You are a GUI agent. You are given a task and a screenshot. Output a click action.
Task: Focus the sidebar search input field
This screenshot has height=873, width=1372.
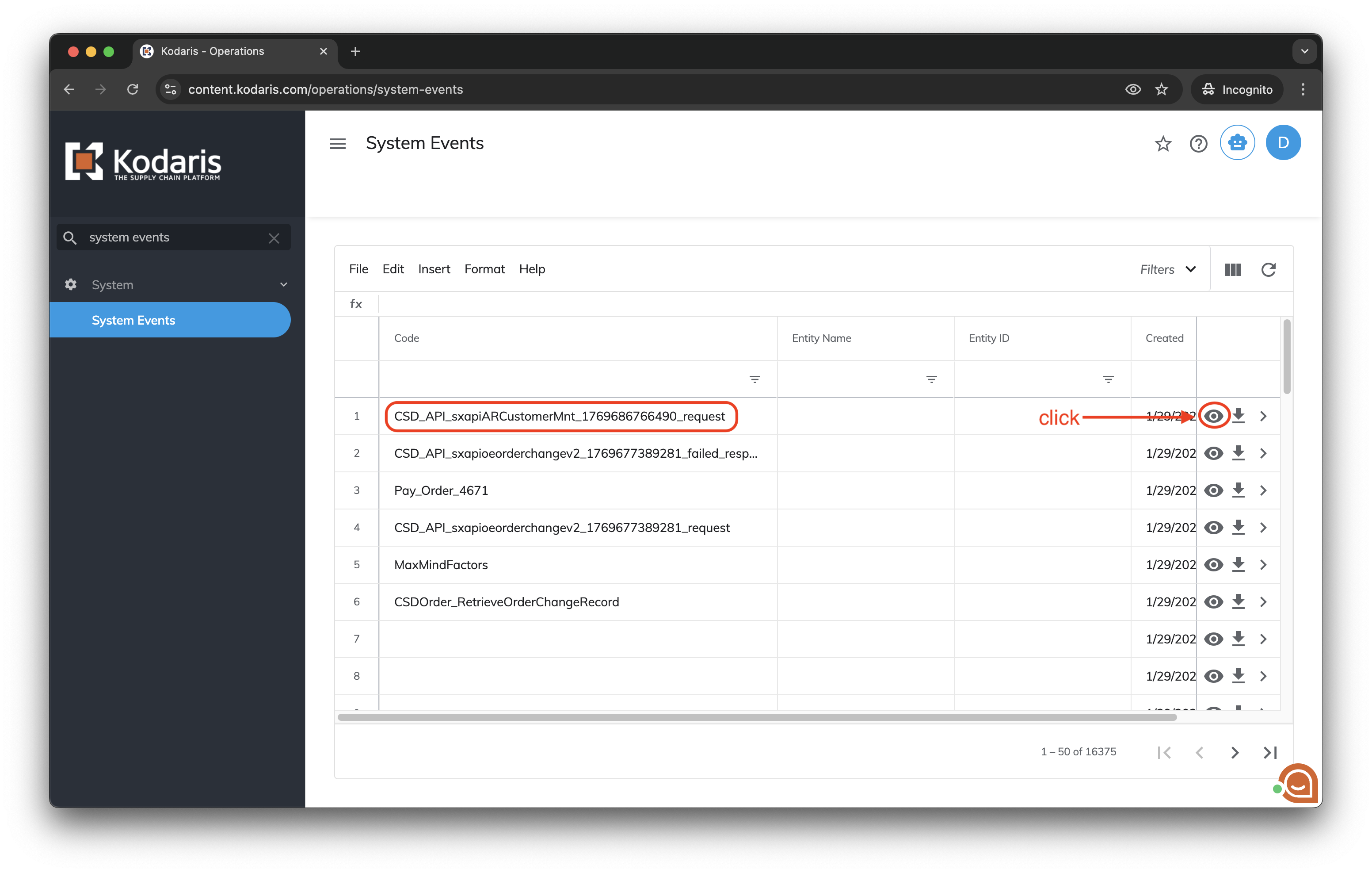174,238
